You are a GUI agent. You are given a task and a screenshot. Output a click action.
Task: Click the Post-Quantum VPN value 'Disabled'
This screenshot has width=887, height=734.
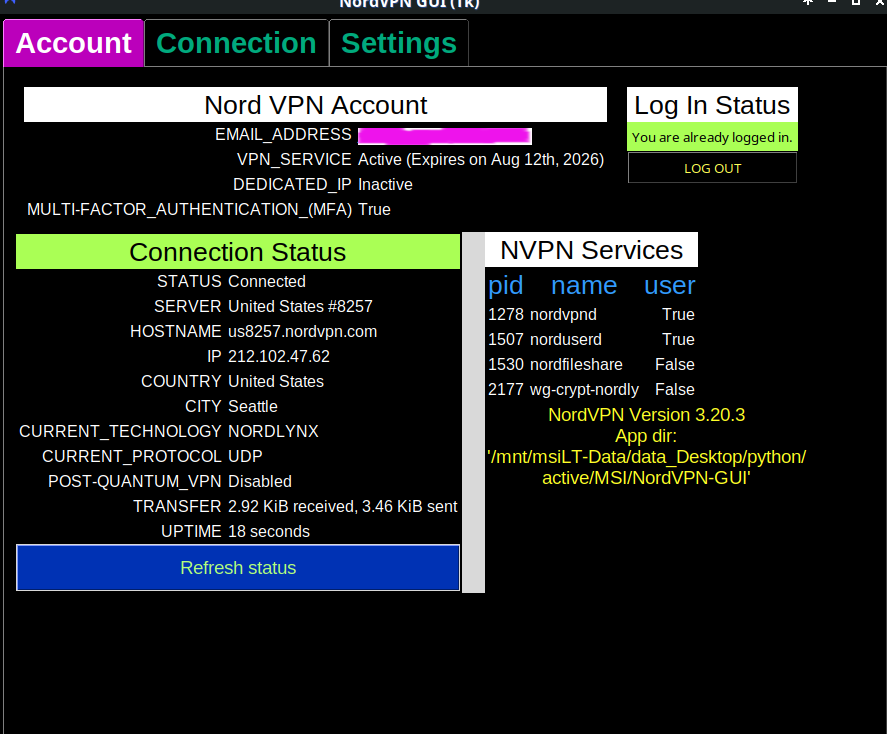[x=260, y=481]
